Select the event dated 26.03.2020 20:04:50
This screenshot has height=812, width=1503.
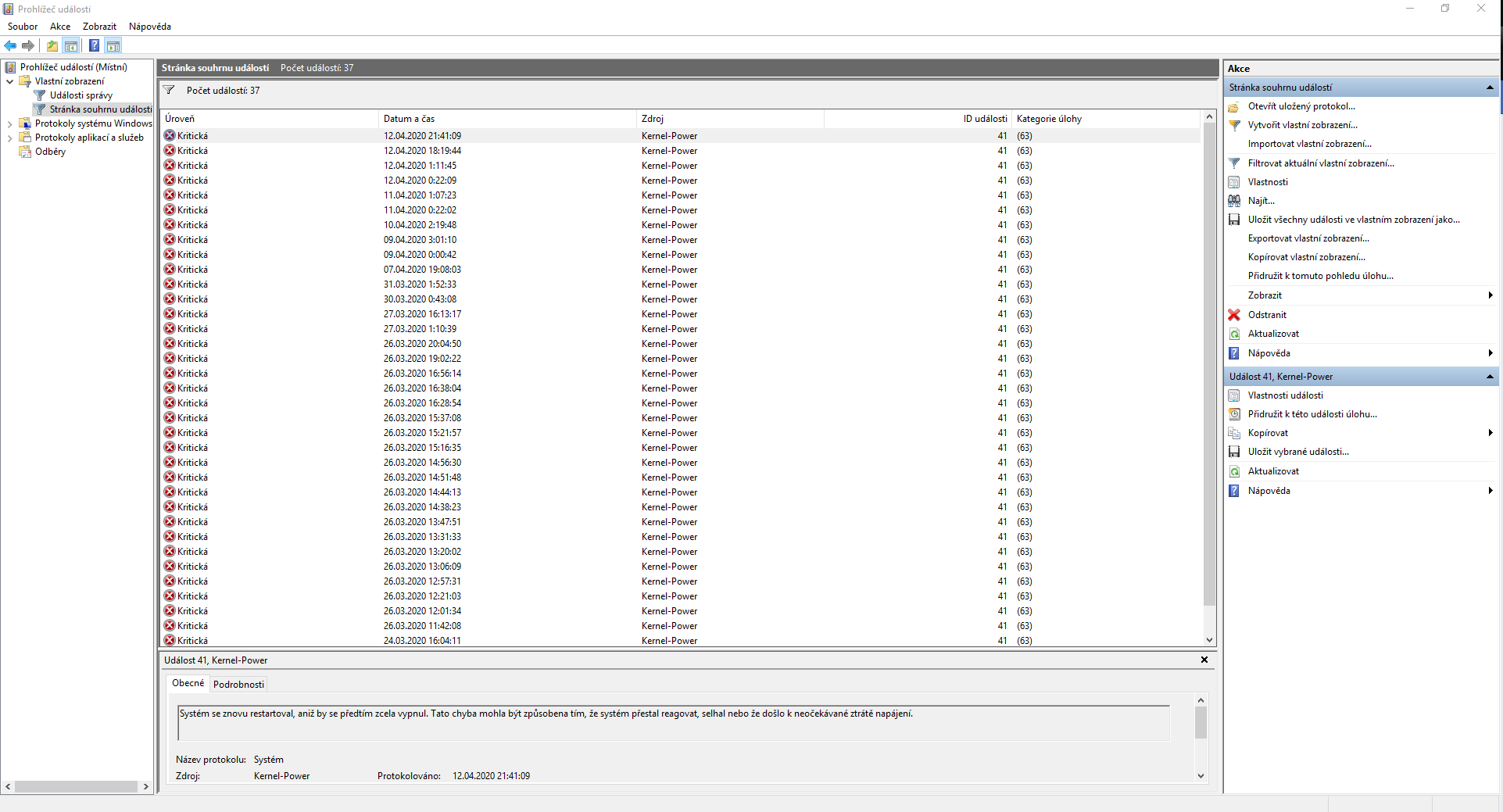(x=680, y=344)
